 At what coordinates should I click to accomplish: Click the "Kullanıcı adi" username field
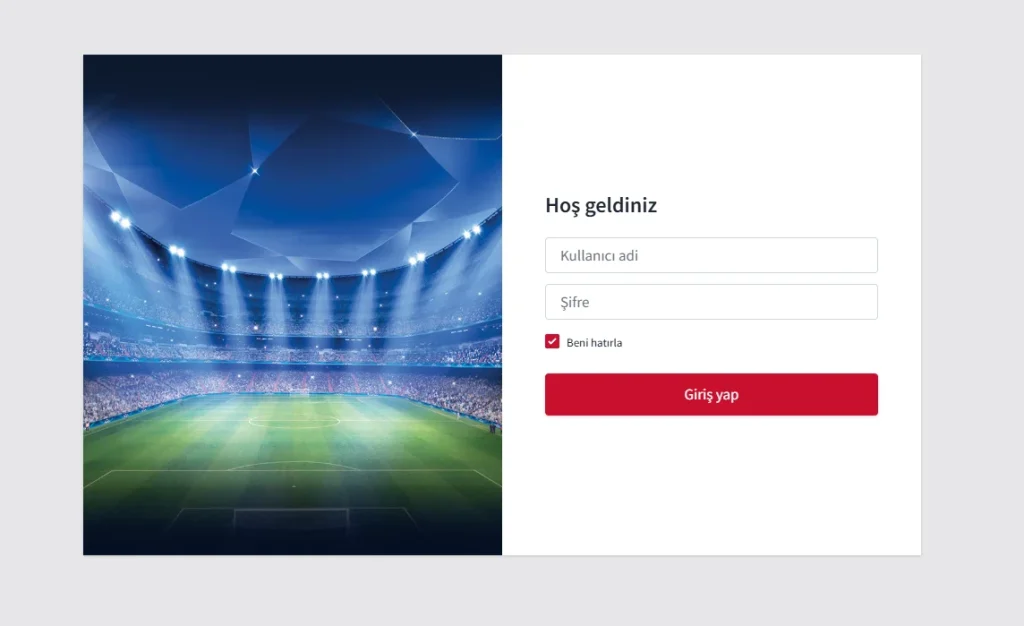[x=711, y=255]
